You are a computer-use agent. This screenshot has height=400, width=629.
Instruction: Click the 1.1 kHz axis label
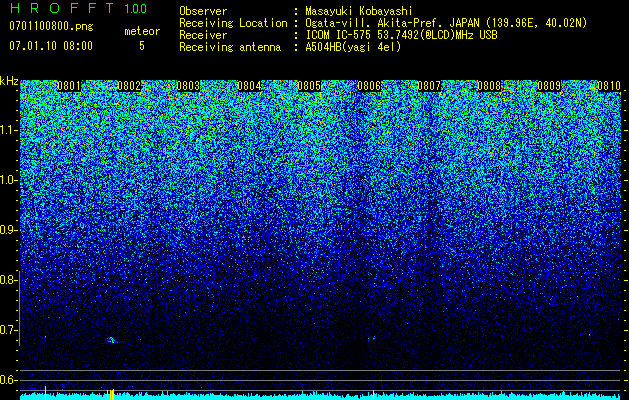coord(9,130)
